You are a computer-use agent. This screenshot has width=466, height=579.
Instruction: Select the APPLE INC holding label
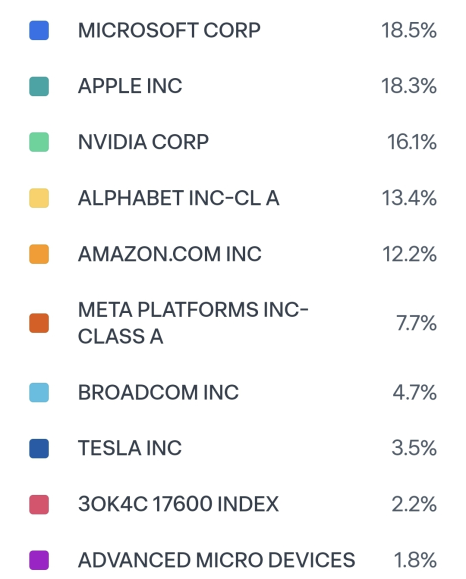(x=130, y=86)
